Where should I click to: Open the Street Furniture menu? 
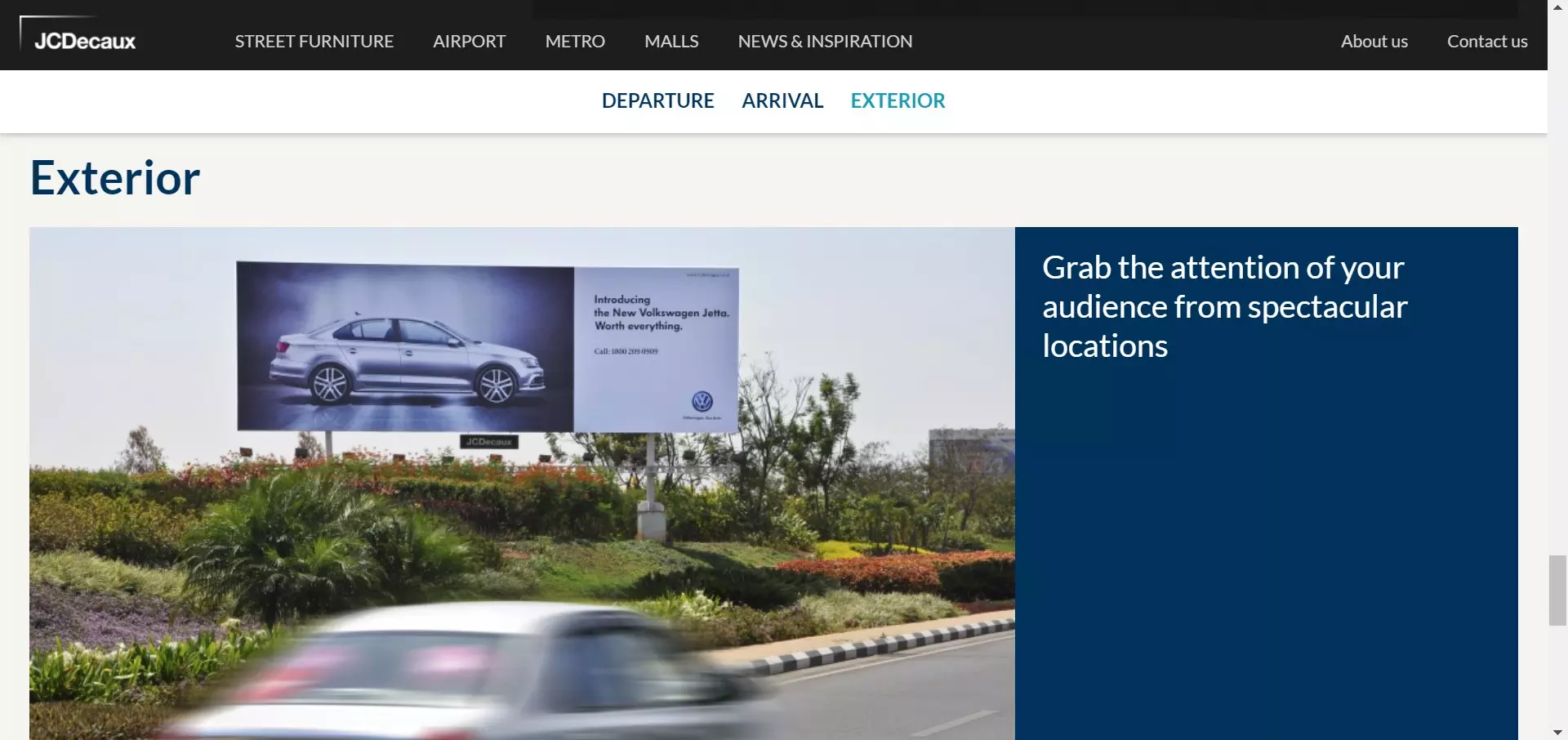(x=314, y=41)
